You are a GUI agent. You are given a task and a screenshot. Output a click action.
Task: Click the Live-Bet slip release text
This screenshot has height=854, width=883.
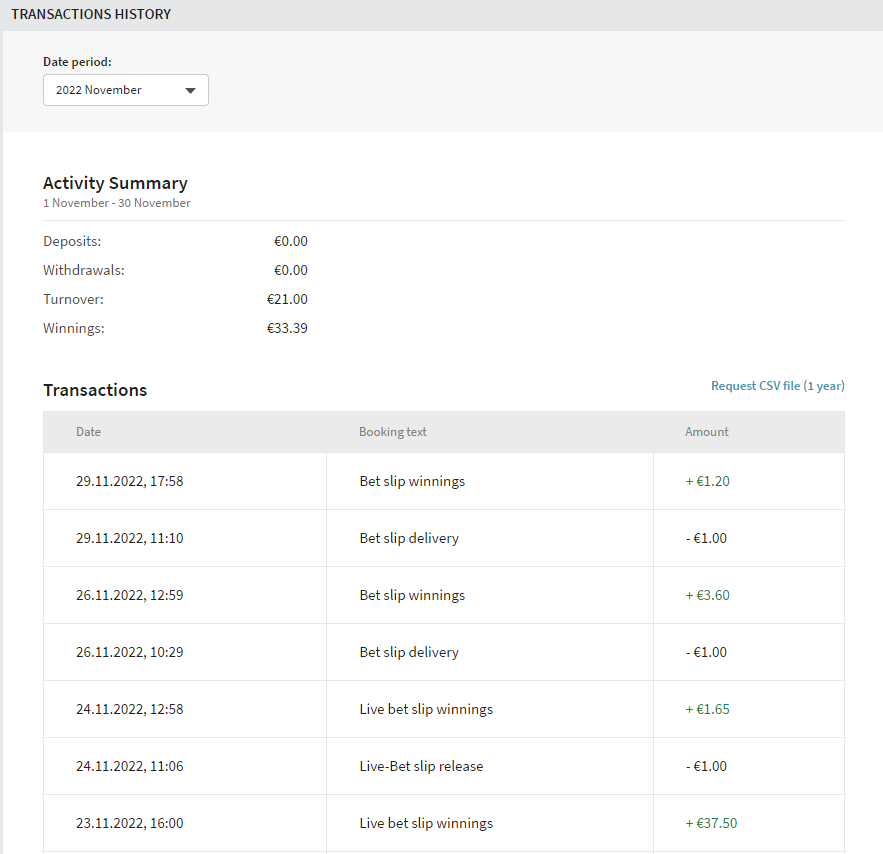coord(421,766)
